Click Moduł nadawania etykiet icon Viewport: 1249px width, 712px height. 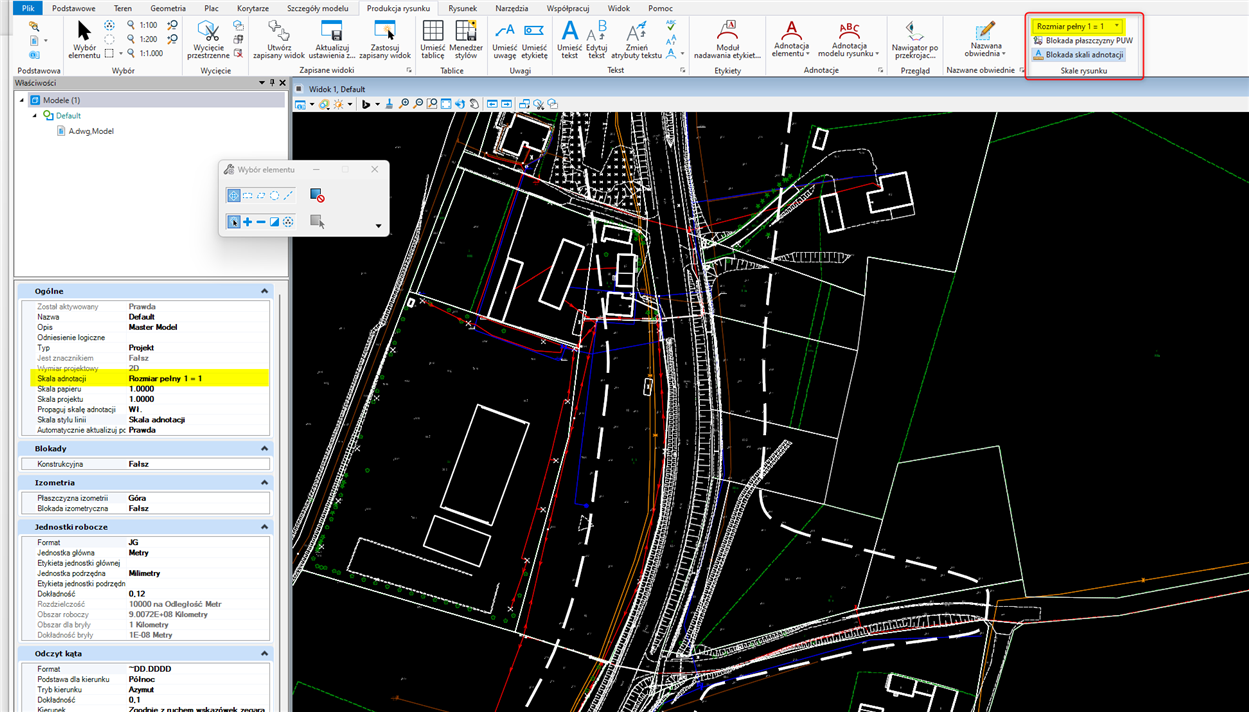click(x=727, y=31)
